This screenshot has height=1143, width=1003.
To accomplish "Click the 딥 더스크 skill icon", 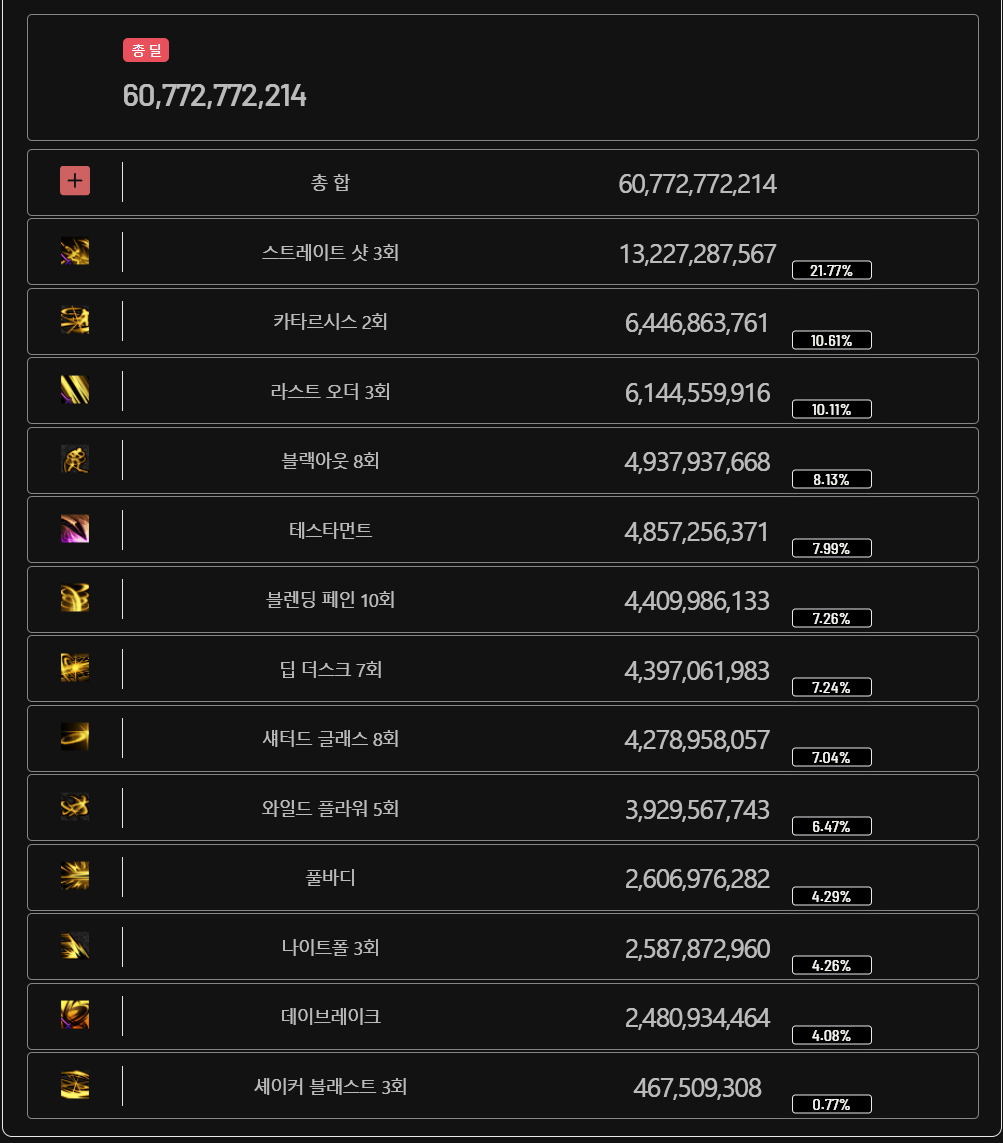I will click(75, 668).
